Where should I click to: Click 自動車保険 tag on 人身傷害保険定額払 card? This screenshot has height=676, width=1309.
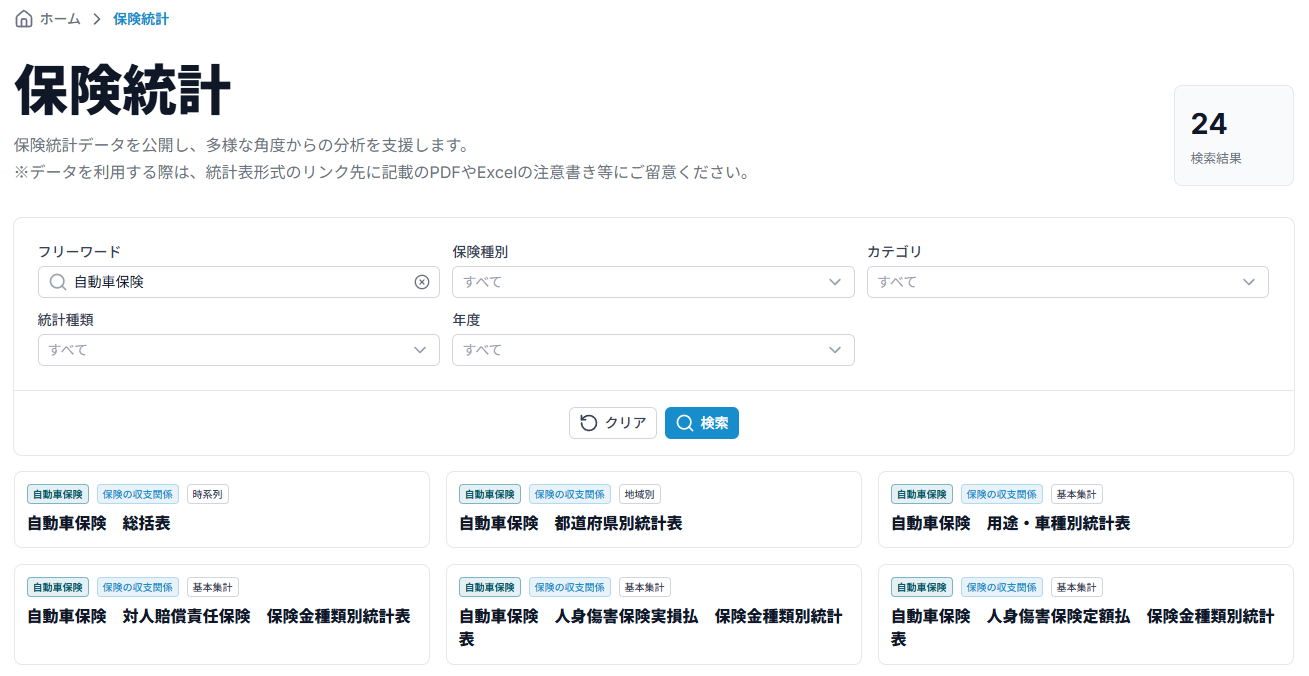[922, 587]
